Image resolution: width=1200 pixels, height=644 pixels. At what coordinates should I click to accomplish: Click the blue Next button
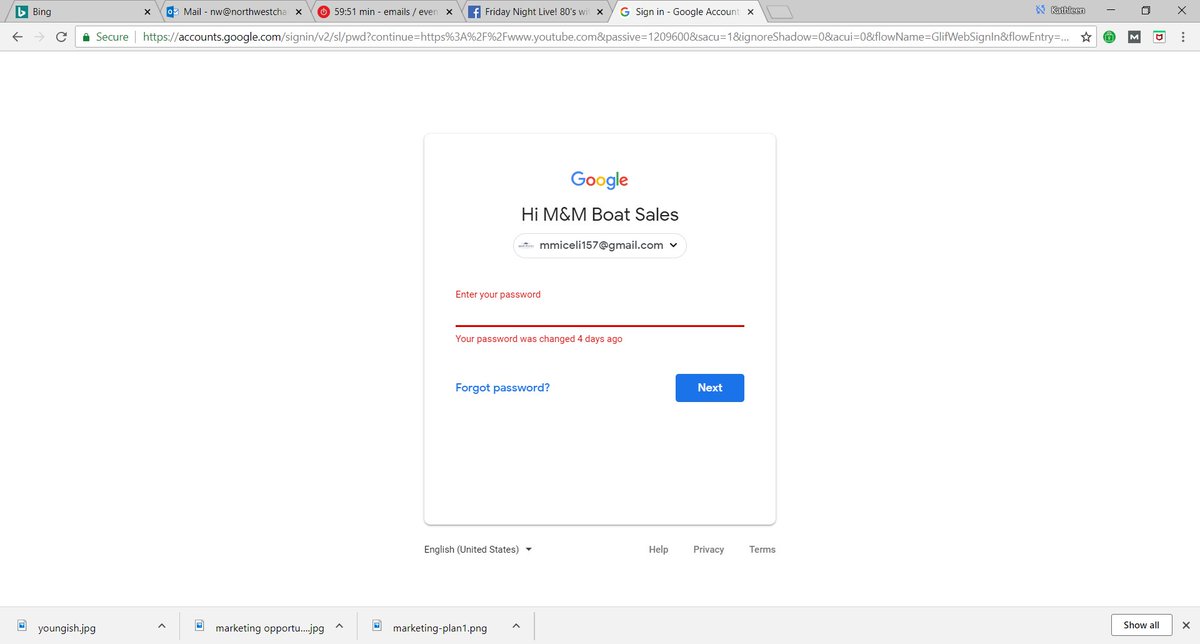(710, 388)
